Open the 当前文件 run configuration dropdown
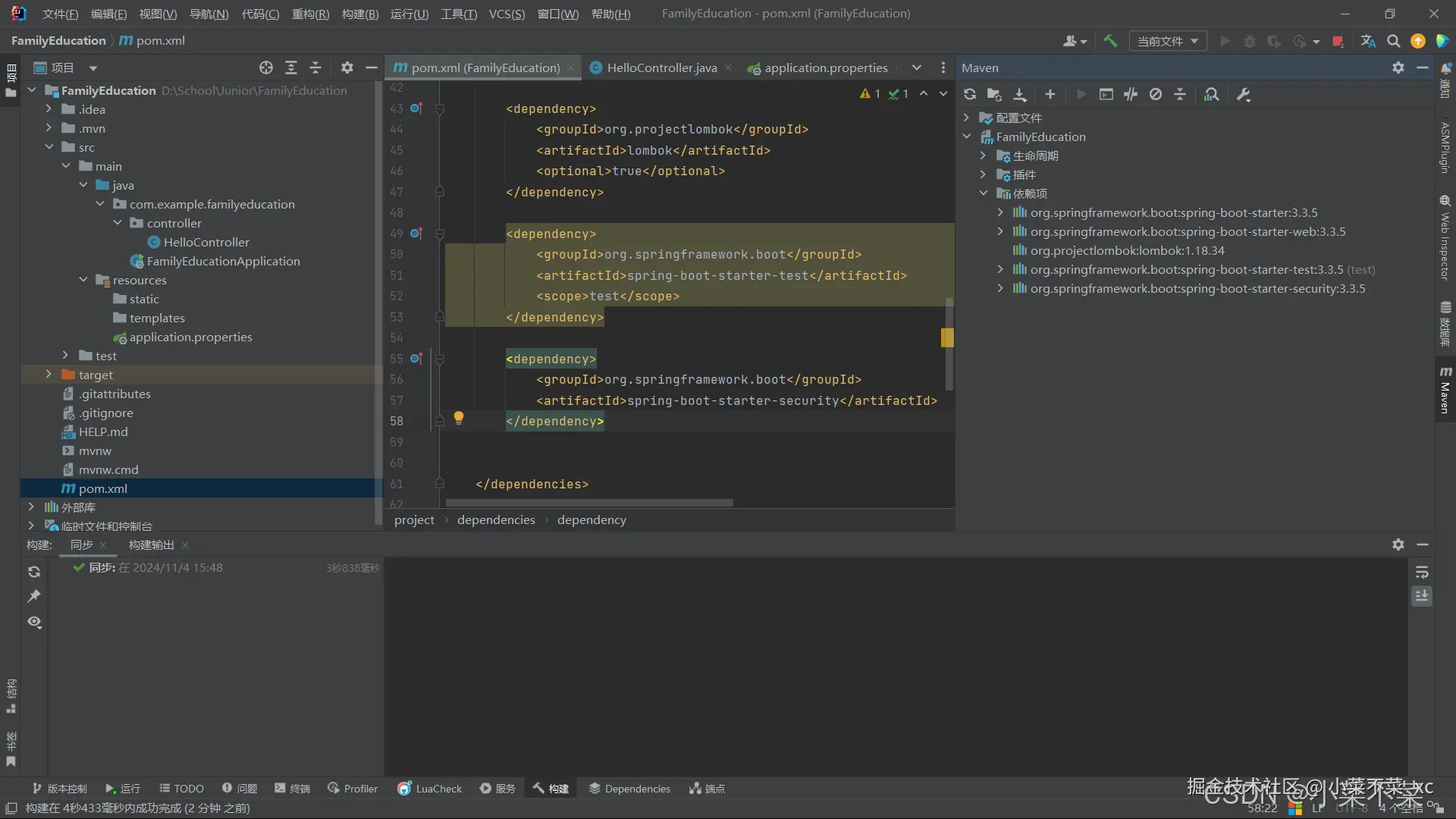Viewport: 1456px width, 819px height. coord(1167,41)
